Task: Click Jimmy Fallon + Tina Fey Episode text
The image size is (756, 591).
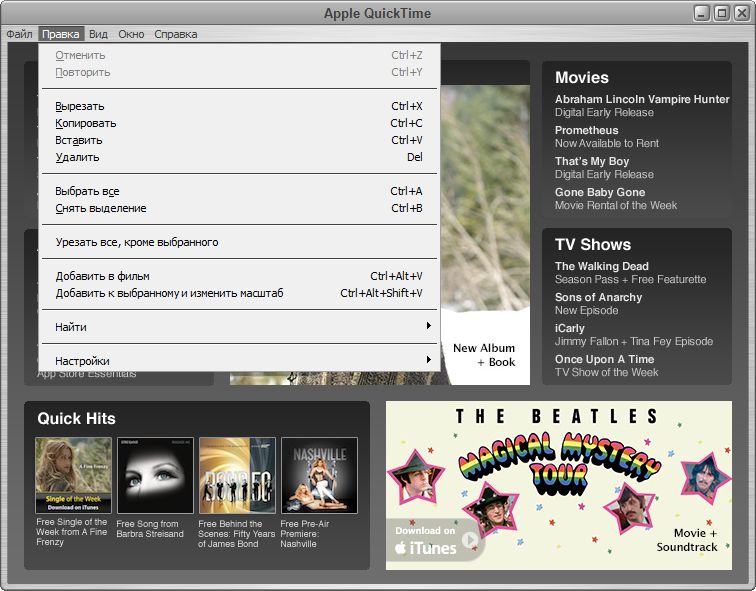Action: coord(634,341)
